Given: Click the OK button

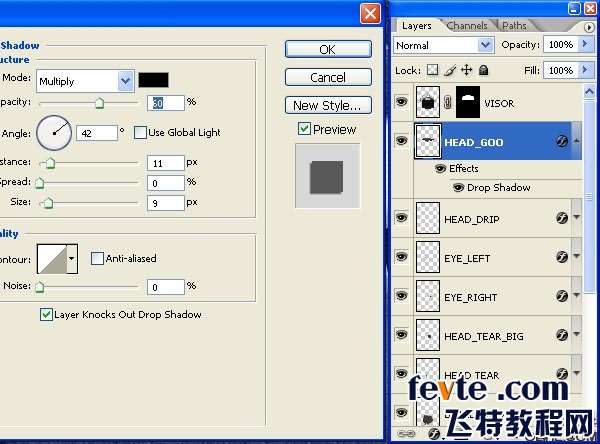Looking at the screenshot, I should [327, 49].
